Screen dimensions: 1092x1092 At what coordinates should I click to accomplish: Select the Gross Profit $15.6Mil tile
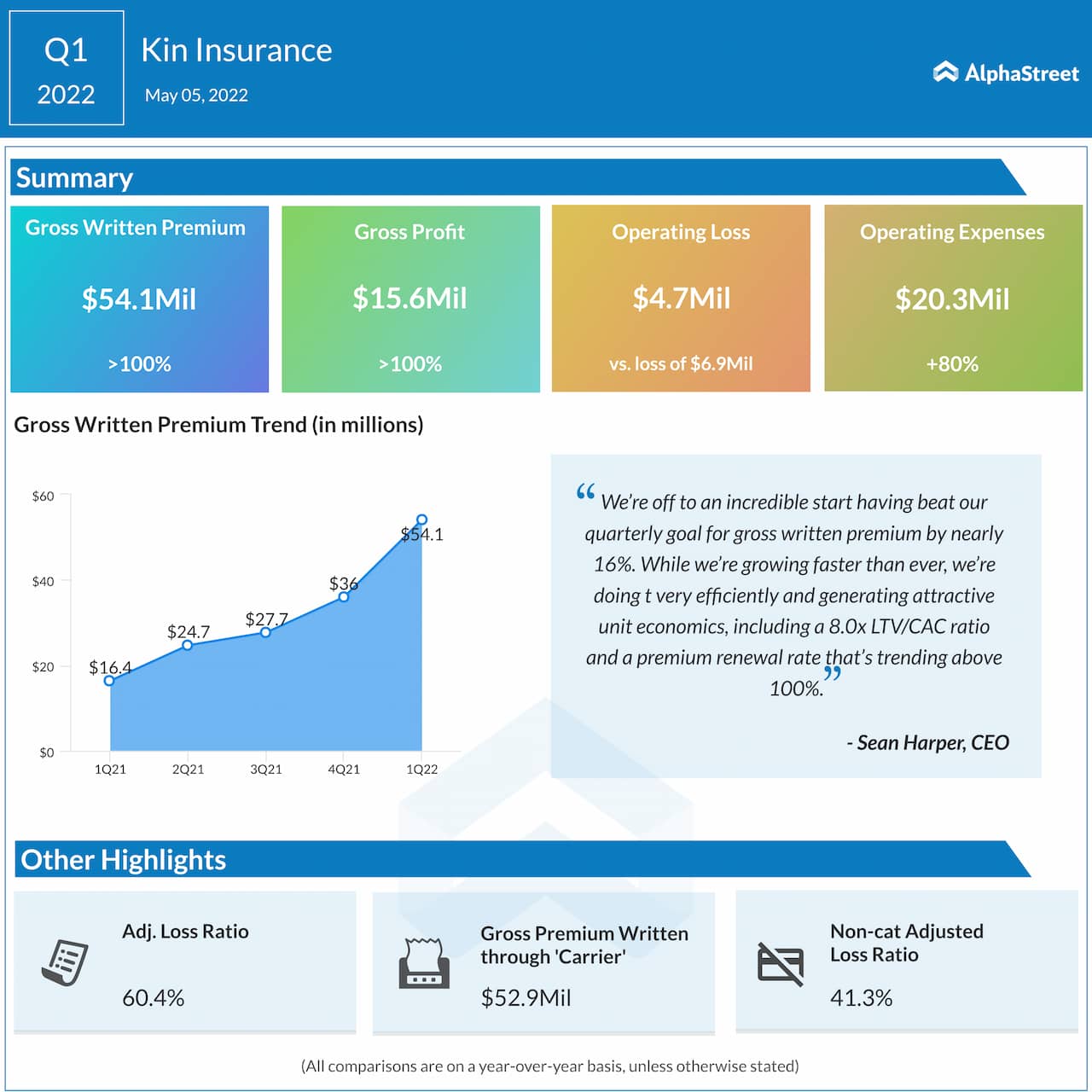pos(410,299)
